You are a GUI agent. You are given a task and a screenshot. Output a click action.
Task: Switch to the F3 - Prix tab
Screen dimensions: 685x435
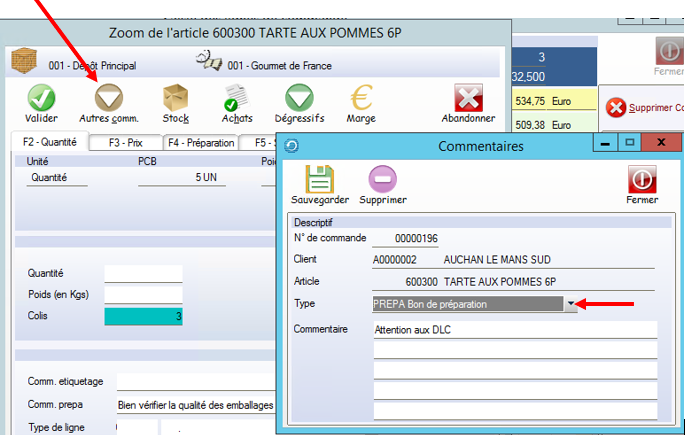[125, 143]
